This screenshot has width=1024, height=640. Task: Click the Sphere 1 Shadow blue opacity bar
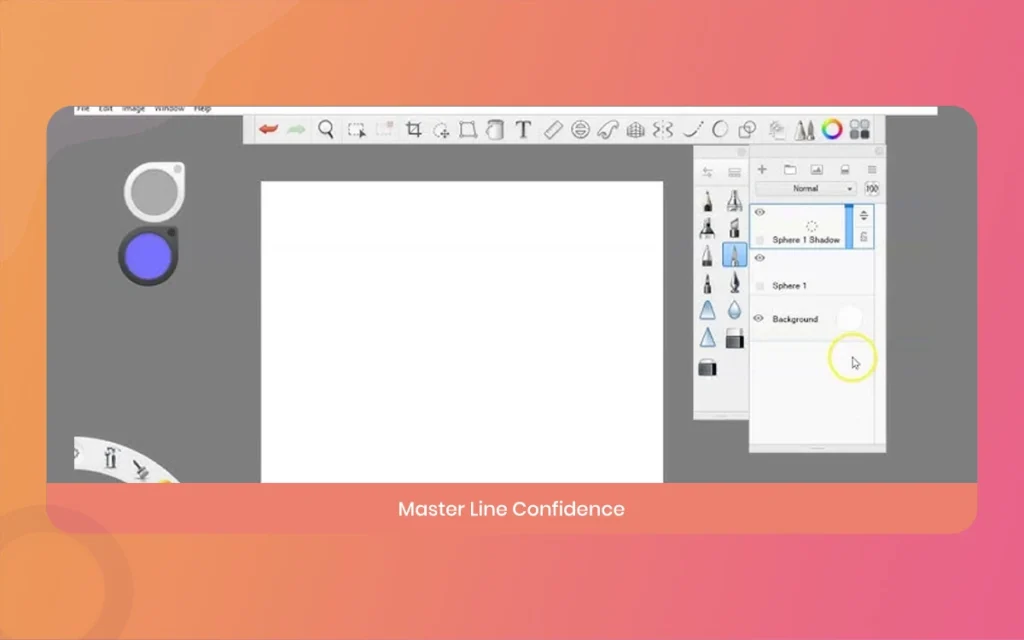click(849, 226)
